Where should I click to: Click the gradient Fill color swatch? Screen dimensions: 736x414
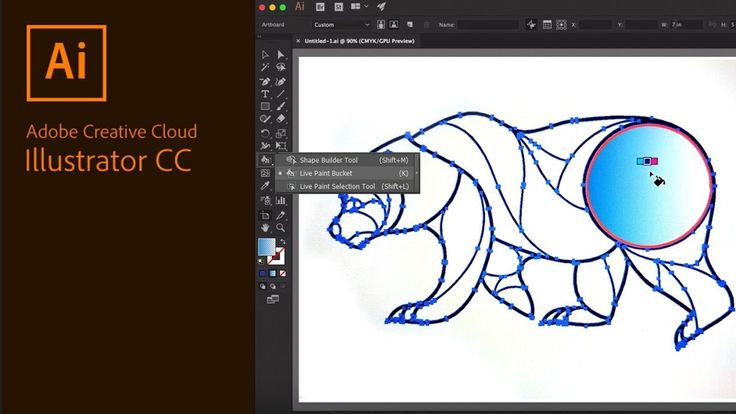[x=266, y=247]
